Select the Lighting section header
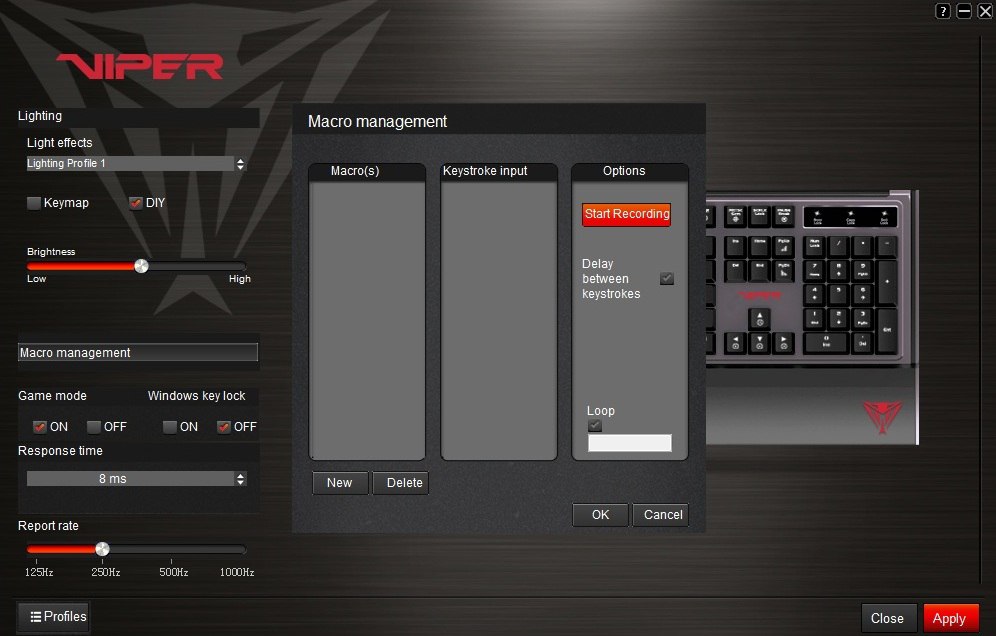Image resolution: width=996 pixels, height=636 pixels. pyautogui.click(x=138, y=117)
